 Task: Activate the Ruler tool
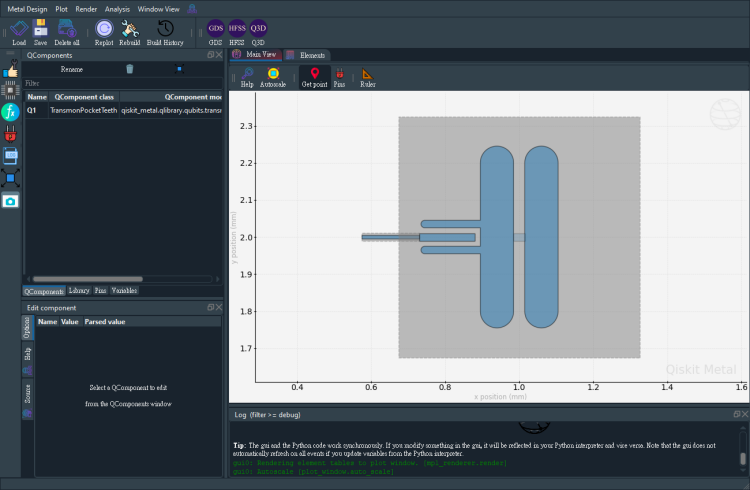(367, 78)
